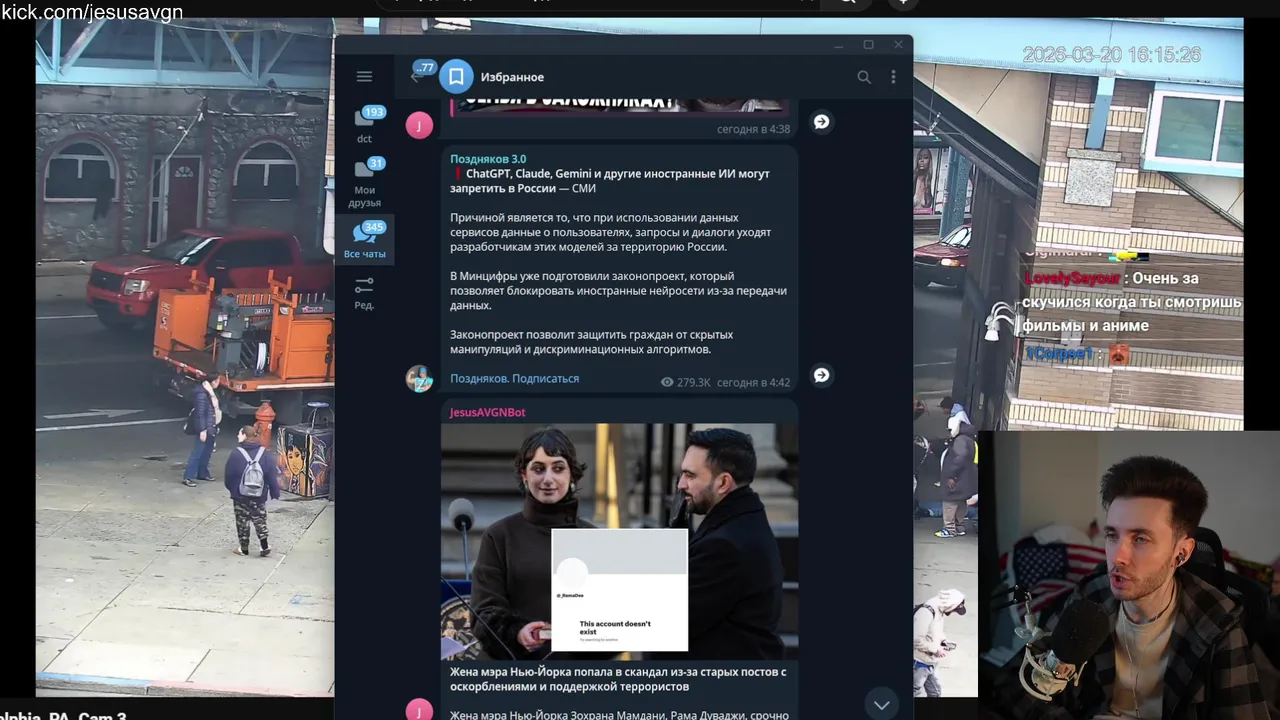Image resolution: width=1280 pixels, height=720 pixels.
Task: Click the Жена мэра Нью-Йорка headline
Action: (x=618, y=680)
